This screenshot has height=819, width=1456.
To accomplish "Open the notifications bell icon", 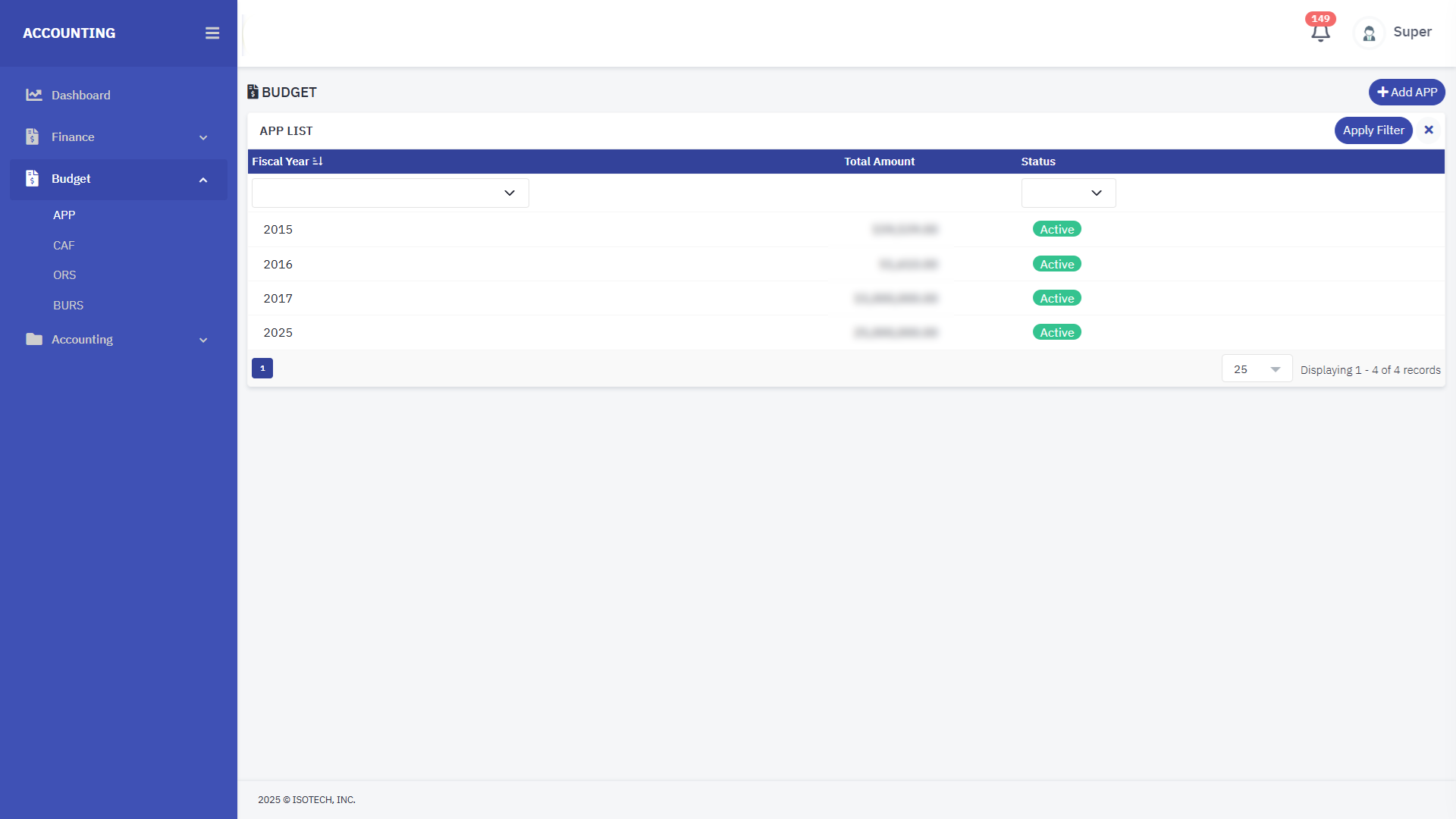I will (1320, 33).
